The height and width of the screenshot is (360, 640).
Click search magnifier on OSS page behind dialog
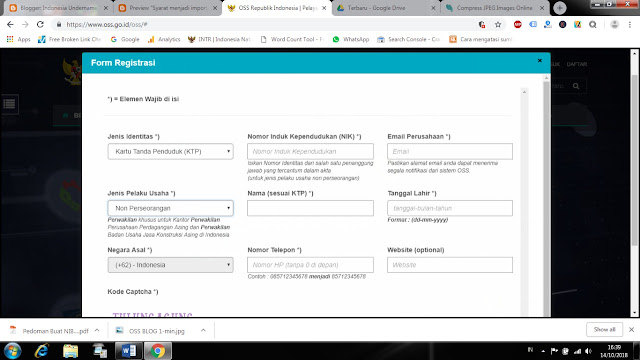coord(576,86)
